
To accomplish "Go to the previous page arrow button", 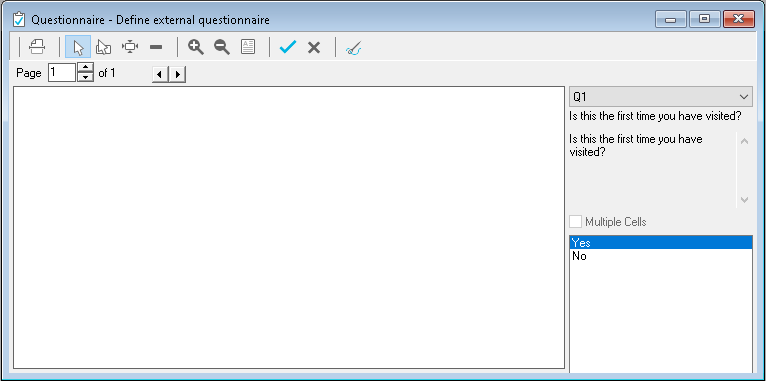I will pos(161,74).
